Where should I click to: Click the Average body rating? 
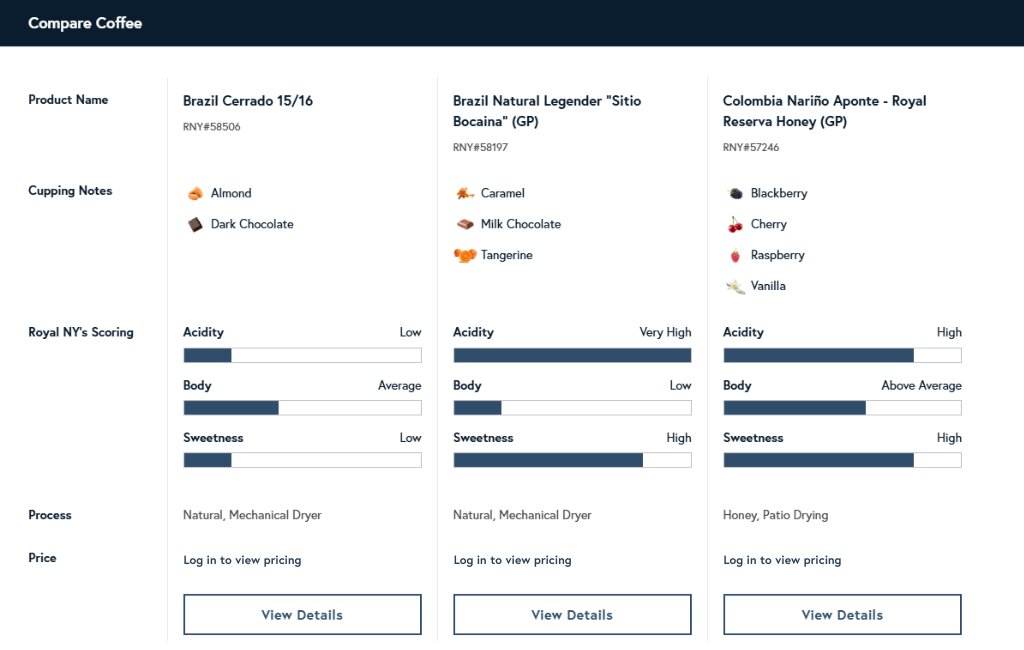pos(400,386)
